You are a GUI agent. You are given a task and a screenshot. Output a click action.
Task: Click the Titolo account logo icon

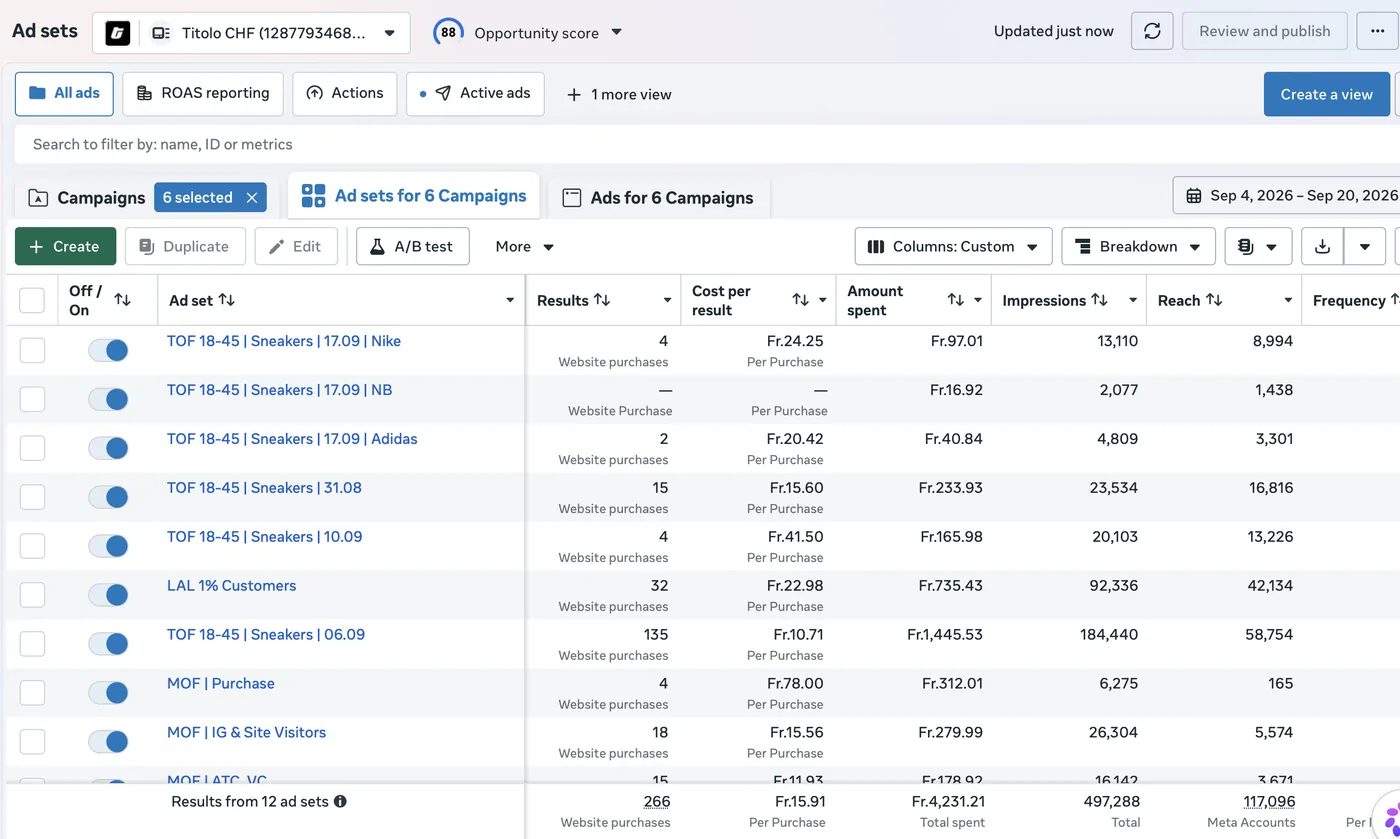tap(118, 33)
